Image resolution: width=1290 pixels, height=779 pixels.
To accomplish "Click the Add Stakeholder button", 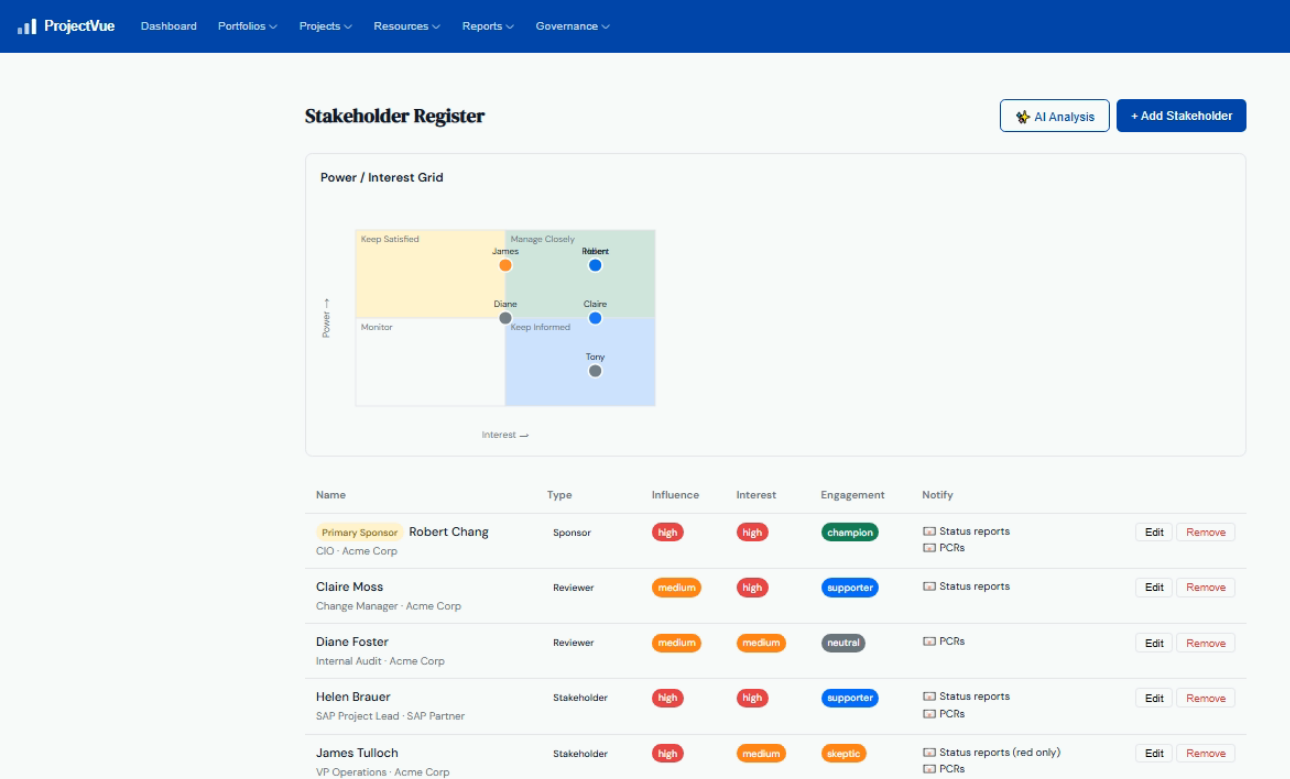I will click(x=1181, y=116).
